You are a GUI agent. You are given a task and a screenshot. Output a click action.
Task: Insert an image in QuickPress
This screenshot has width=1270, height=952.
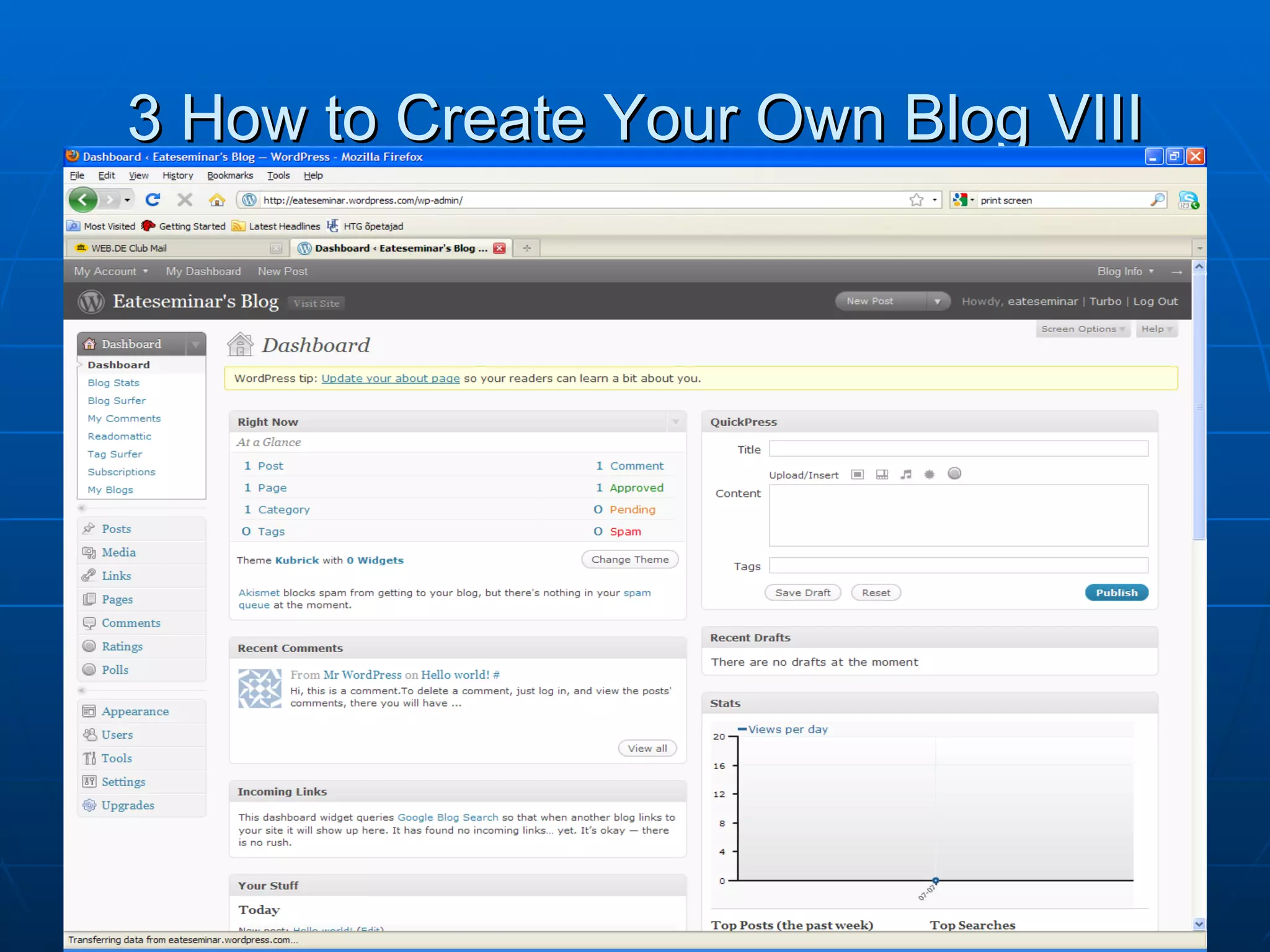tap(858, 474)
